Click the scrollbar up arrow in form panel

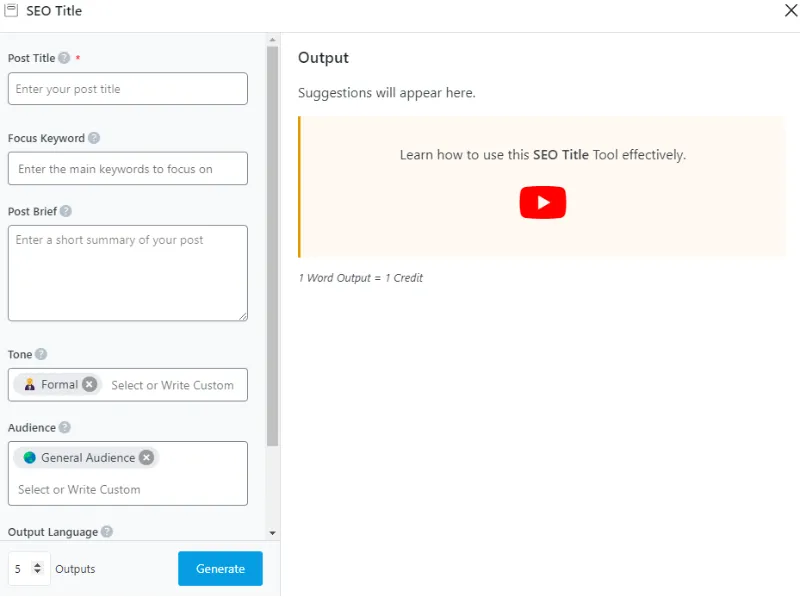click(273, 40)
